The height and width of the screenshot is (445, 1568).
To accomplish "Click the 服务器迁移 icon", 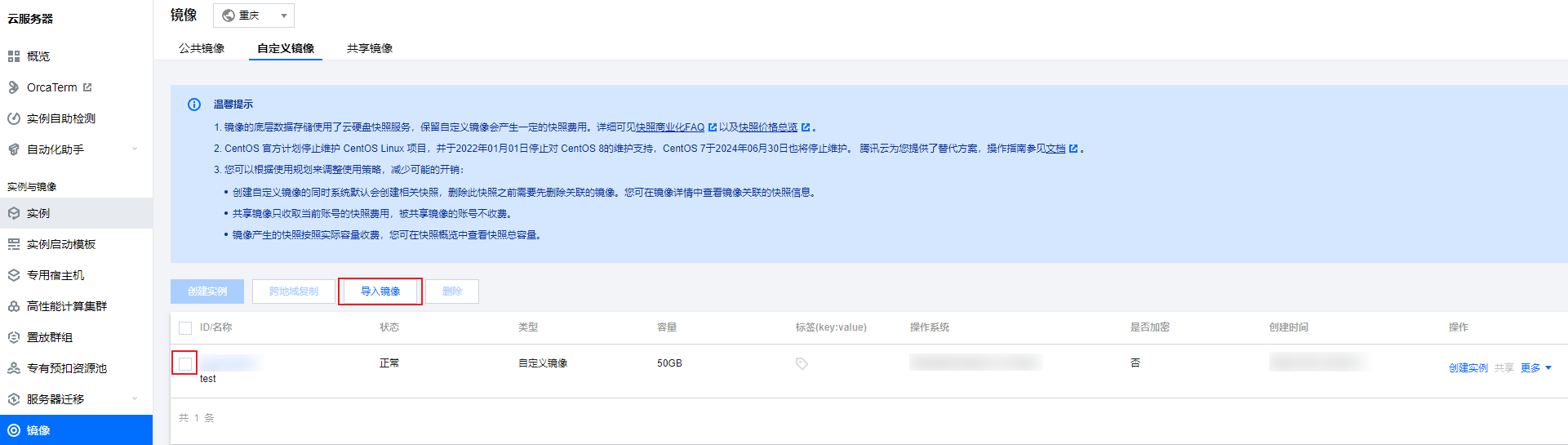I will click(x=14, y=399).
